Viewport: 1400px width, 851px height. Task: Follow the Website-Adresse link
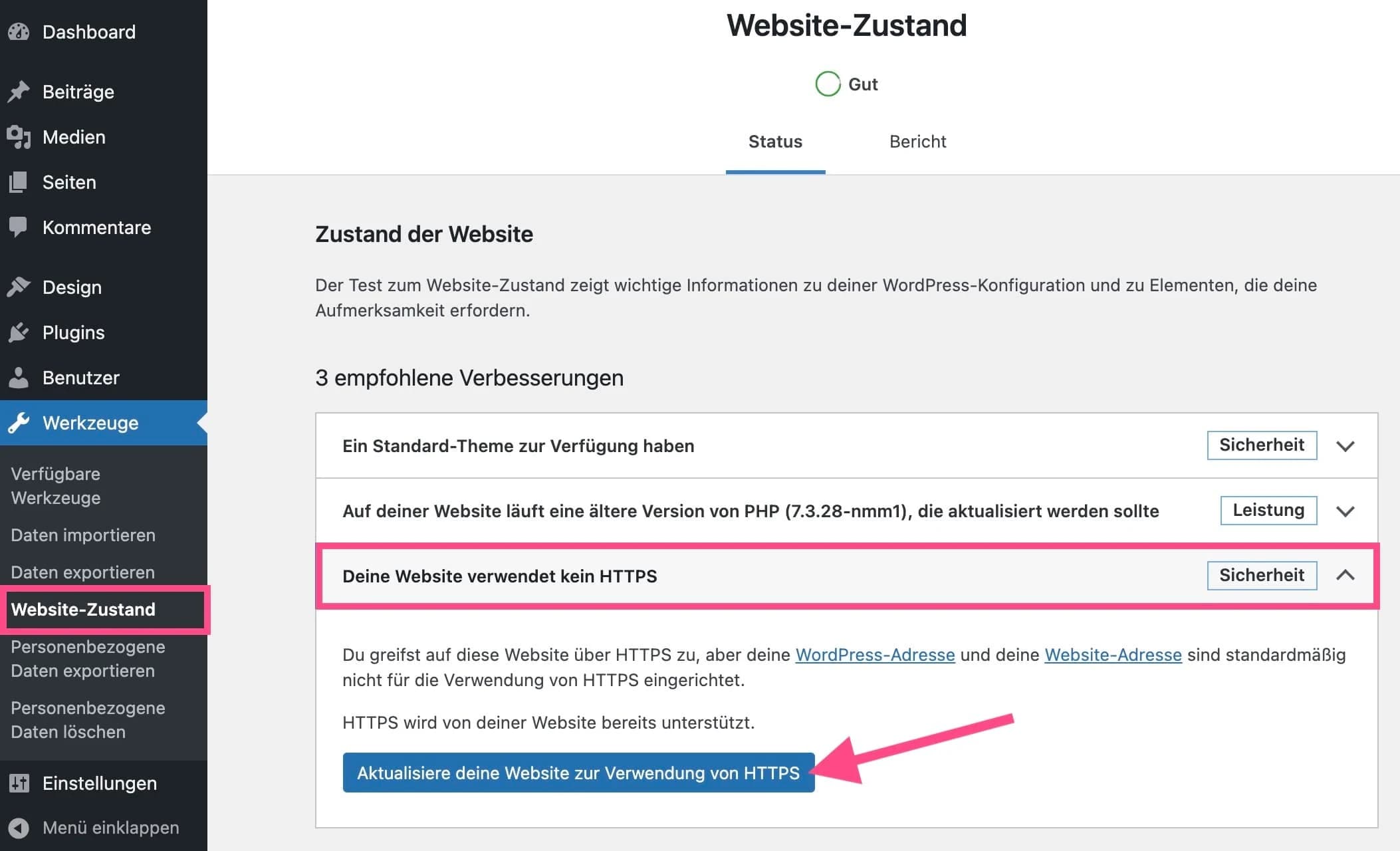(1113, 655)
